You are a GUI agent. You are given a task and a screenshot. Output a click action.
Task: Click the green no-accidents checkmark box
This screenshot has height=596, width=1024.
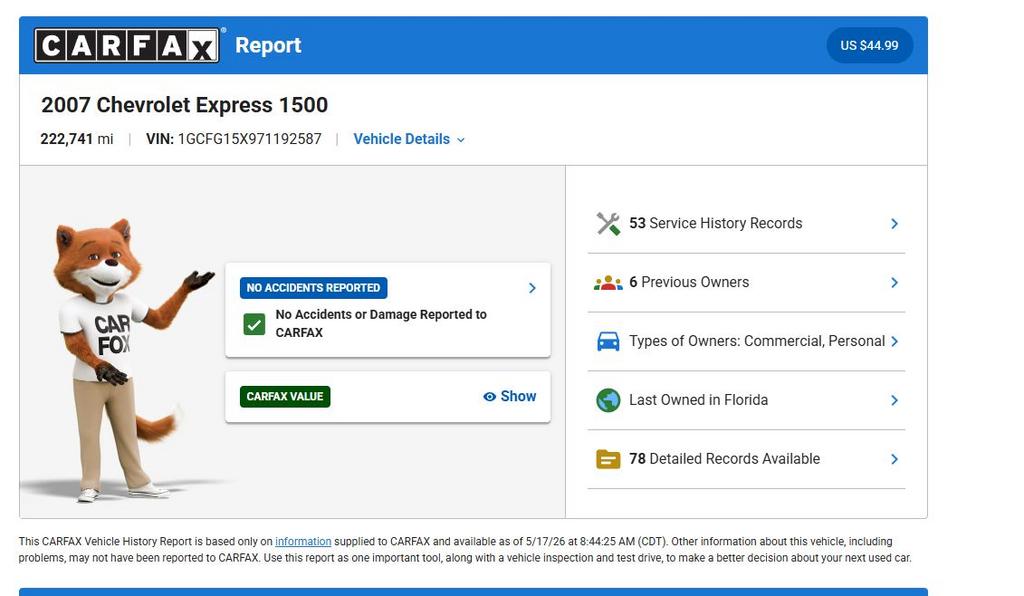pyautogui.click(x=254, y=324)
